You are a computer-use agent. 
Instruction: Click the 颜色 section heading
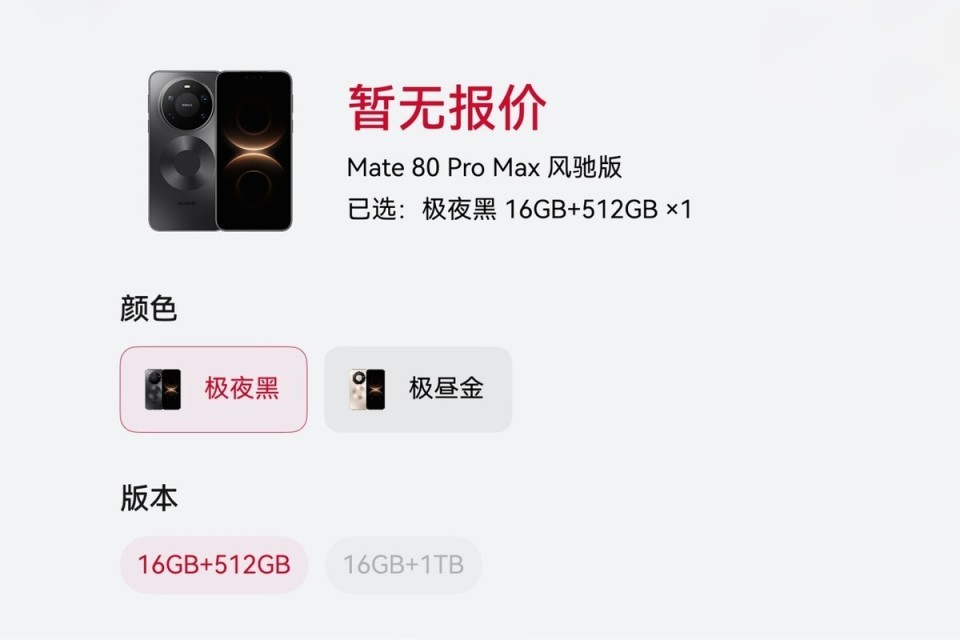(x=149, y=308)
